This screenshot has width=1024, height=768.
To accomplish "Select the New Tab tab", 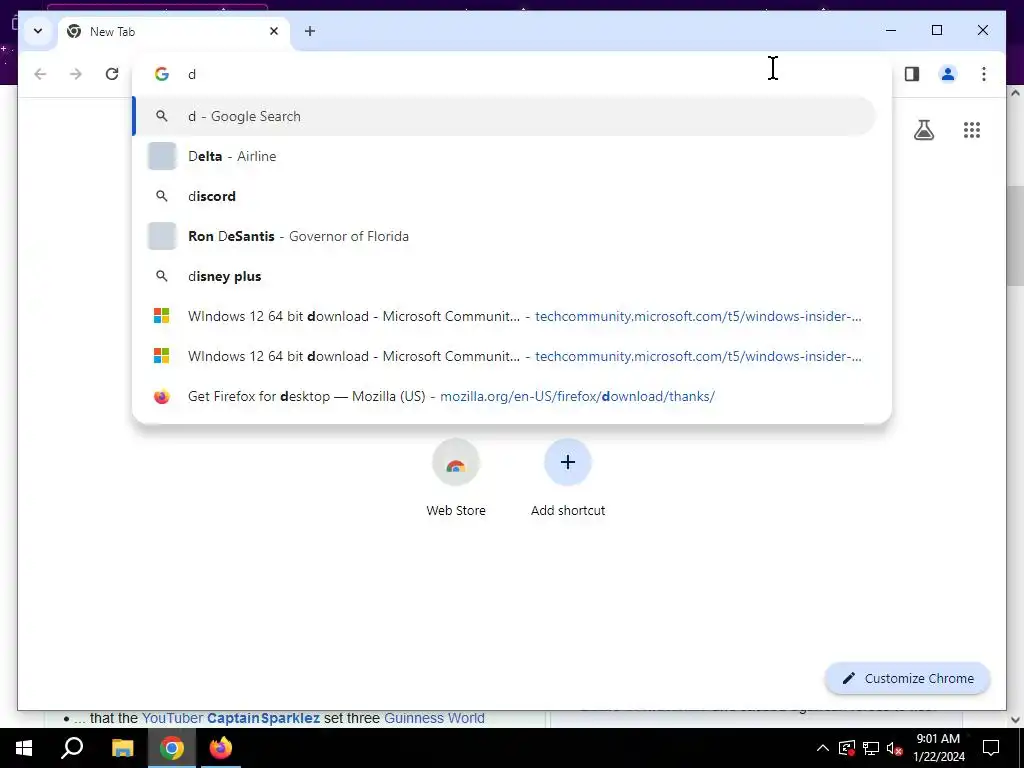I will pyautogui.click(x=174, y=31).
